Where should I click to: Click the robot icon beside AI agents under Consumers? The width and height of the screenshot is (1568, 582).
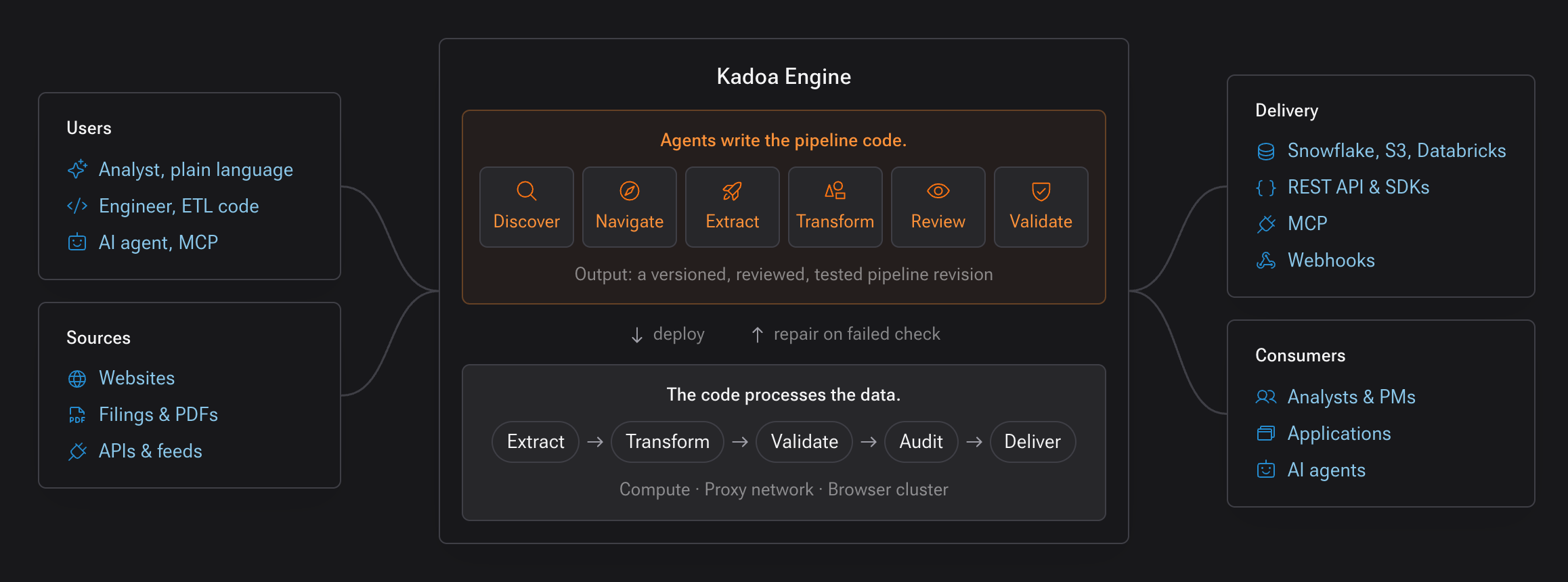click(1266, 470)
